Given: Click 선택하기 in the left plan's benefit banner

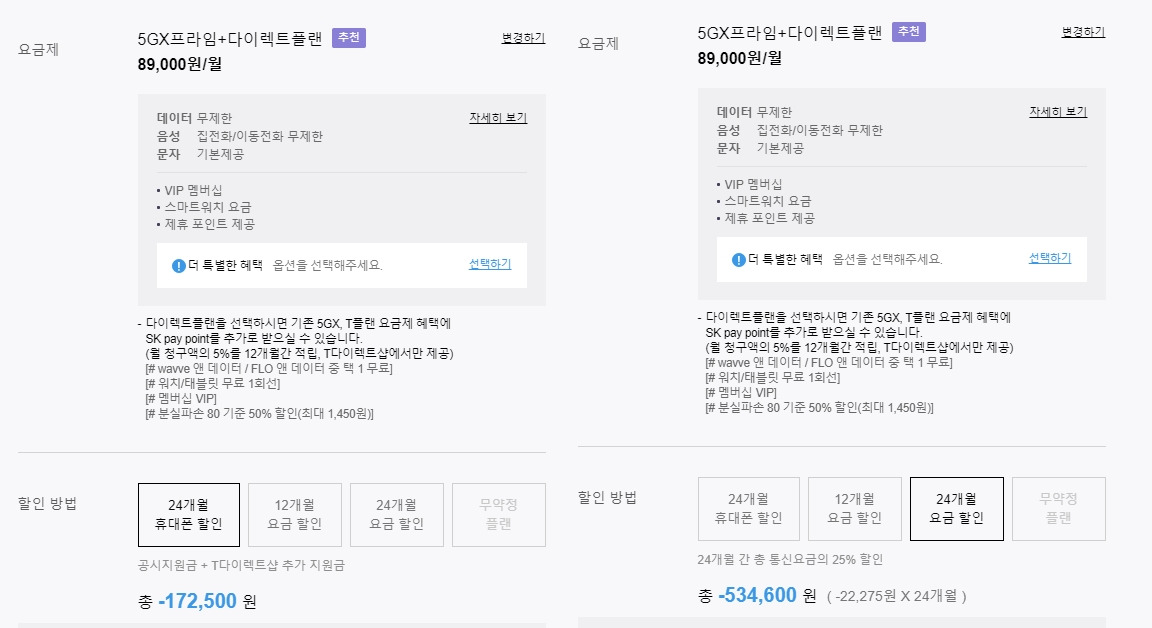Looking at the screenshot, I should click(x=488, y=265).
